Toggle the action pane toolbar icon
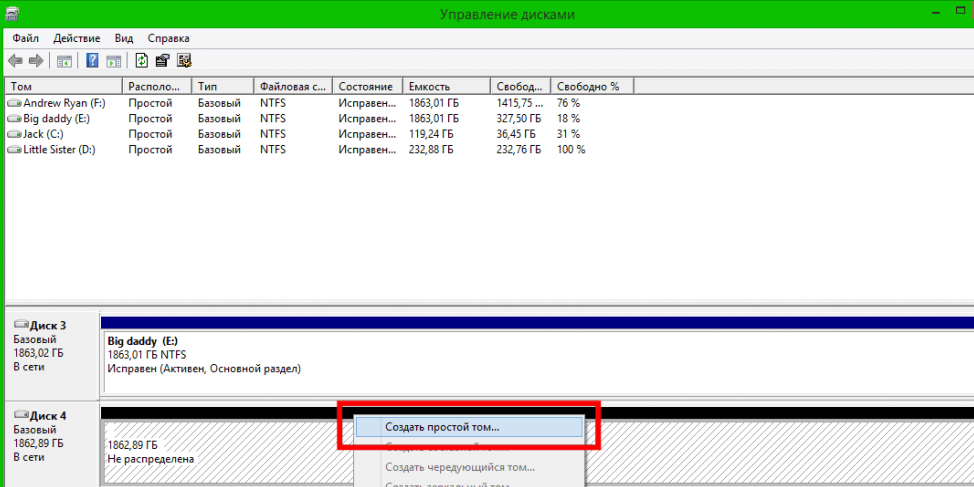The width and height of the screenshot is (974, 487). tap(112, 61)
